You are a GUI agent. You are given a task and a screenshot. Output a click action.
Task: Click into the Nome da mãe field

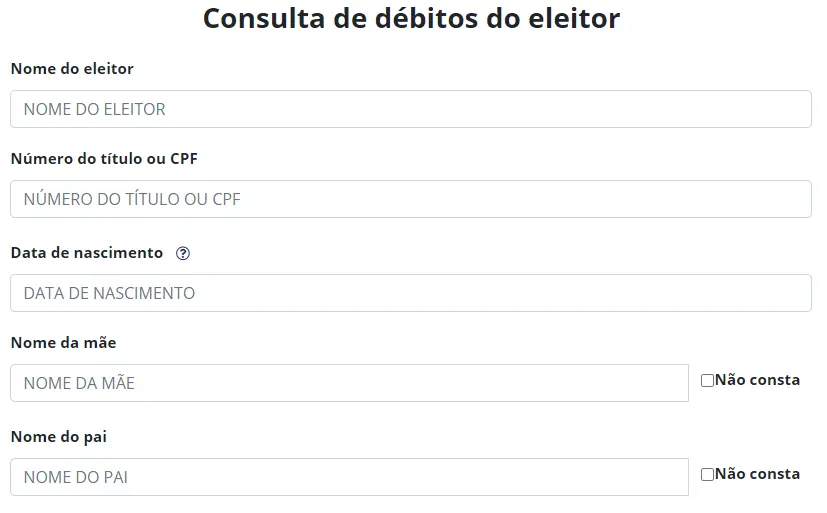[x=349, y=383]
